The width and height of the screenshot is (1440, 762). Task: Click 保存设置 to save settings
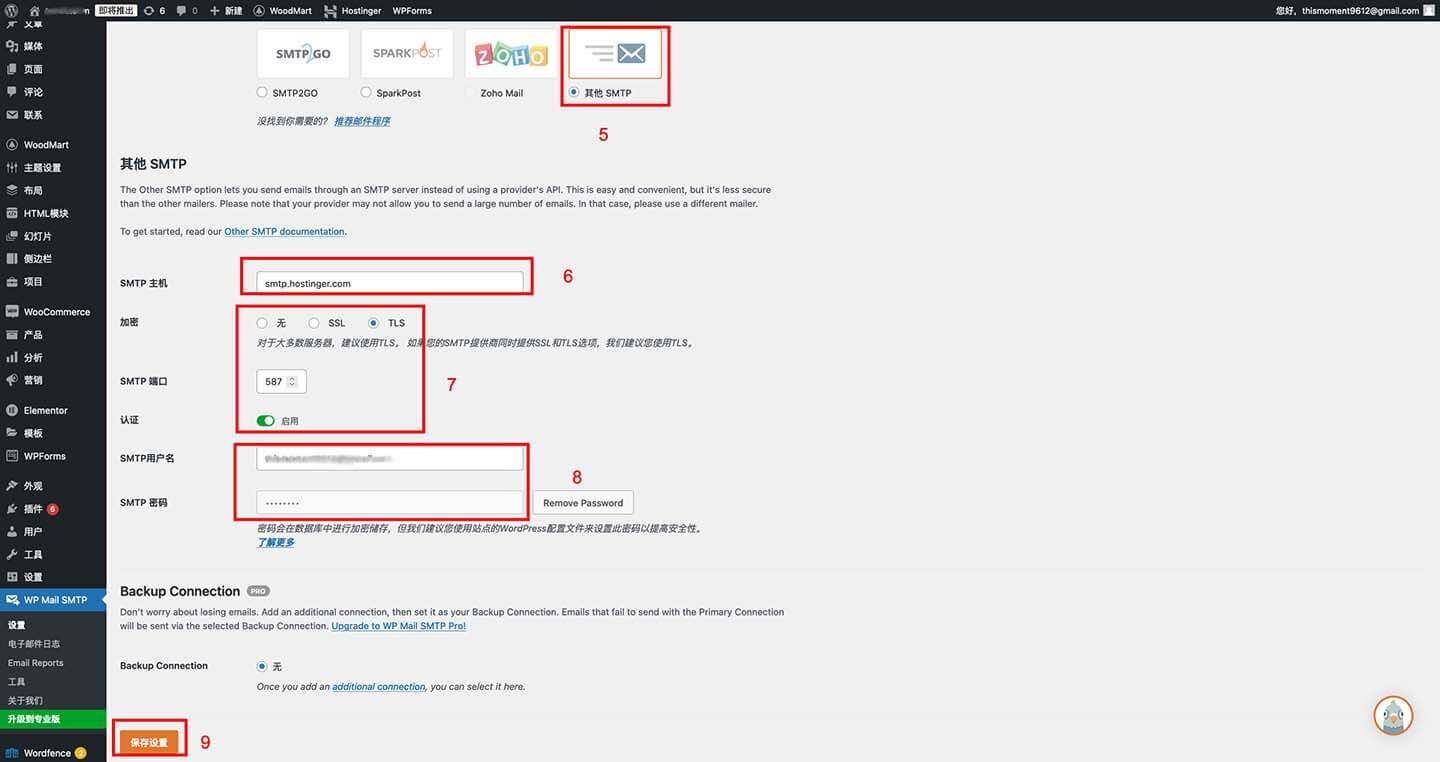pyautogui.click(x=148, y=742)
